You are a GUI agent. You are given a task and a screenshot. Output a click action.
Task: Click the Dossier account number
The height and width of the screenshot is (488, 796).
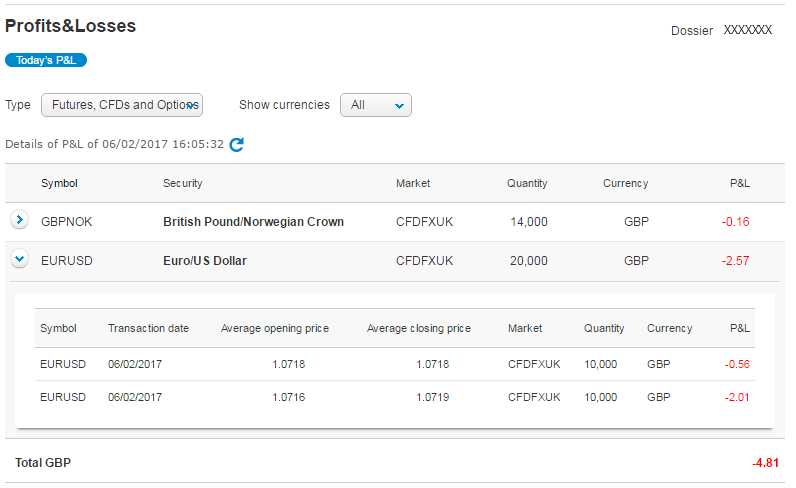coord(747,31)
